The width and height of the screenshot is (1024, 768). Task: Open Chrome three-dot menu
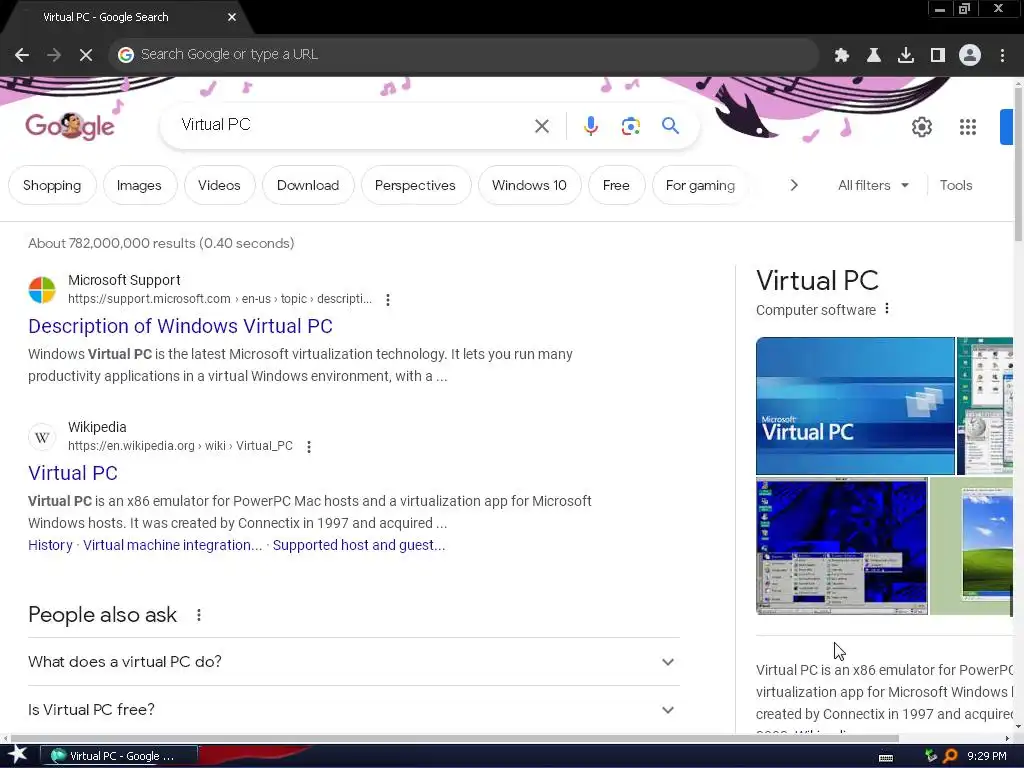(x=1002, y=55)
